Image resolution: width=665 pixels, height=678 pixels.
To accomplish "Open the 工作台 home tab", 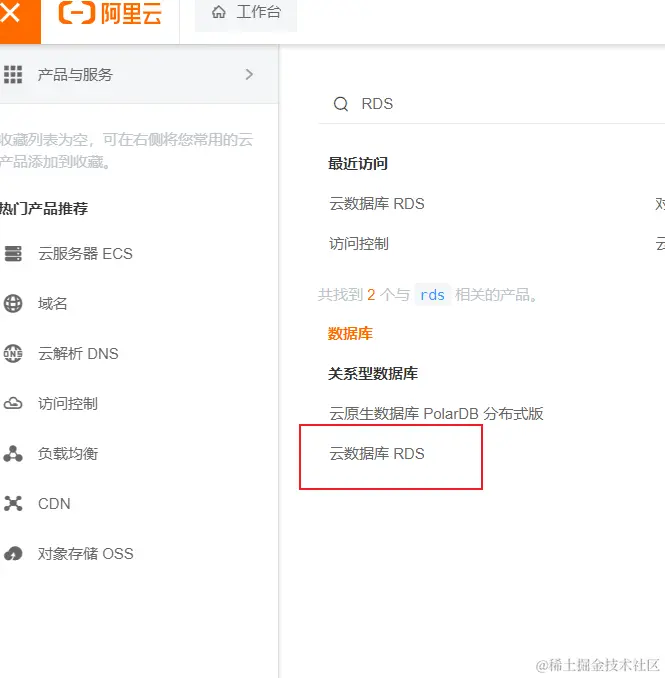I will click(246, 13).
